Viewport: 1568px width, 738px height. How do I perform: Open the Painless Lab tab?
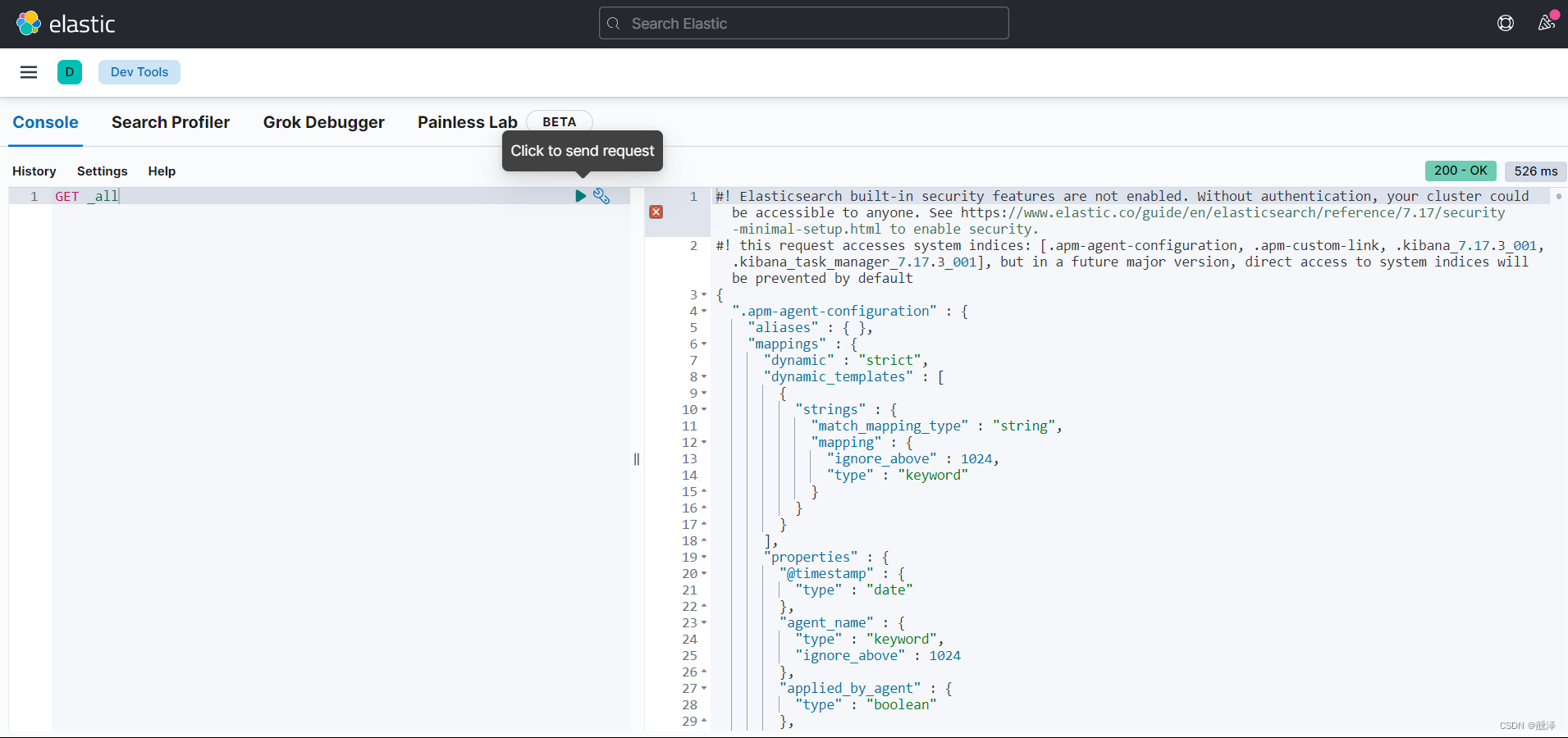[x=468, y=122]
